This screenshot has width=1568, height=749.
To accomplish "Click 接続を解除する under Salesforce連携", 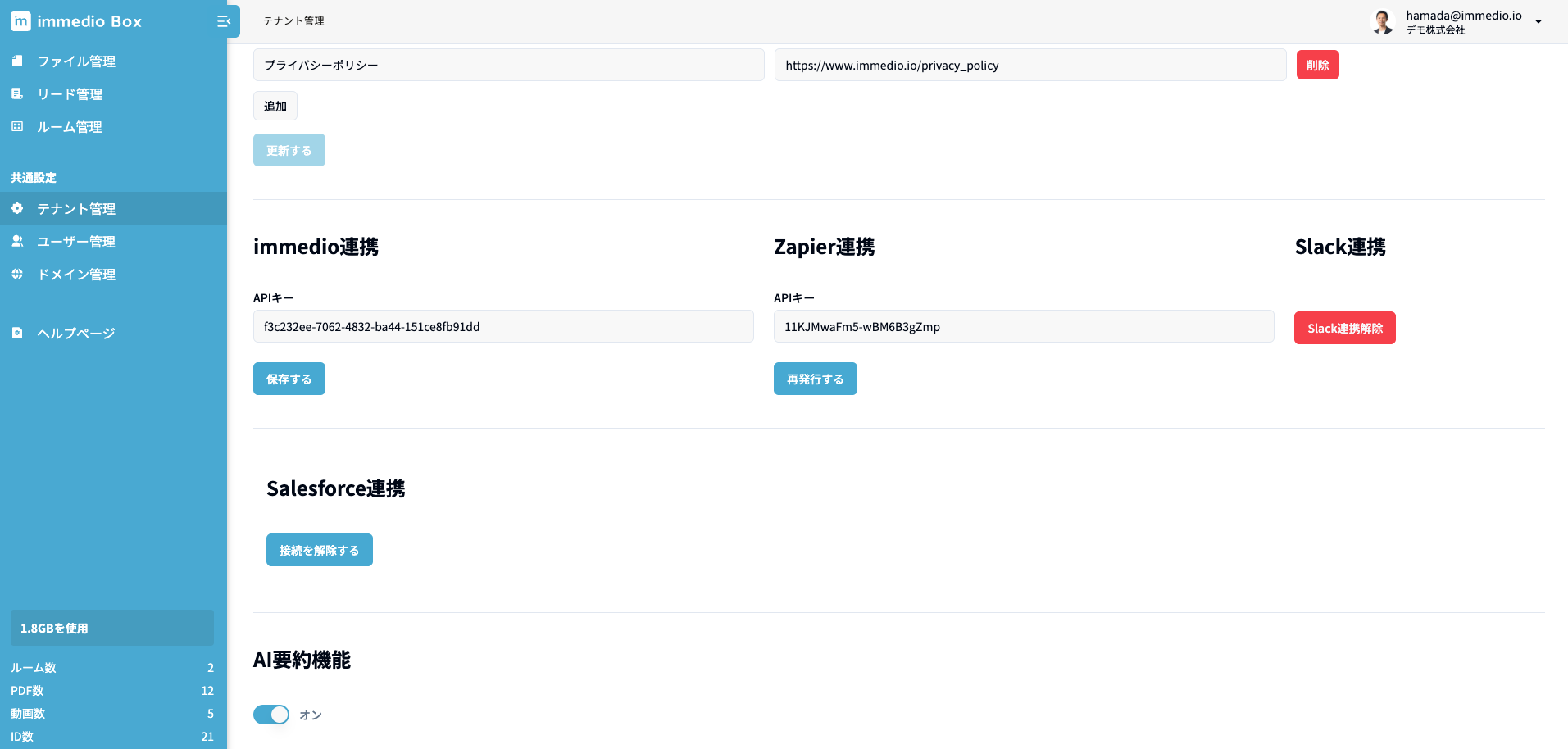I will coord(319,550).
